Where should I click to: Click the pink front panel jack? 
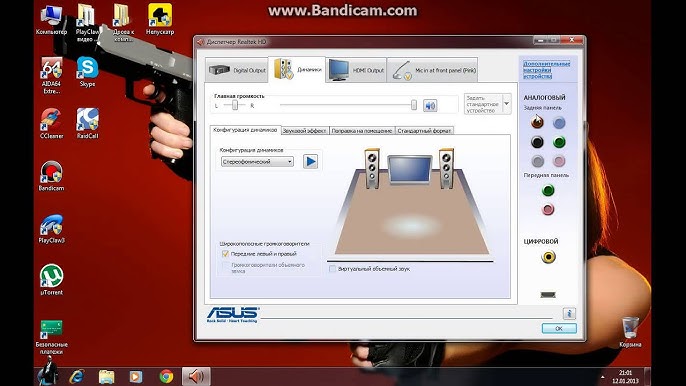coord(548,210)
